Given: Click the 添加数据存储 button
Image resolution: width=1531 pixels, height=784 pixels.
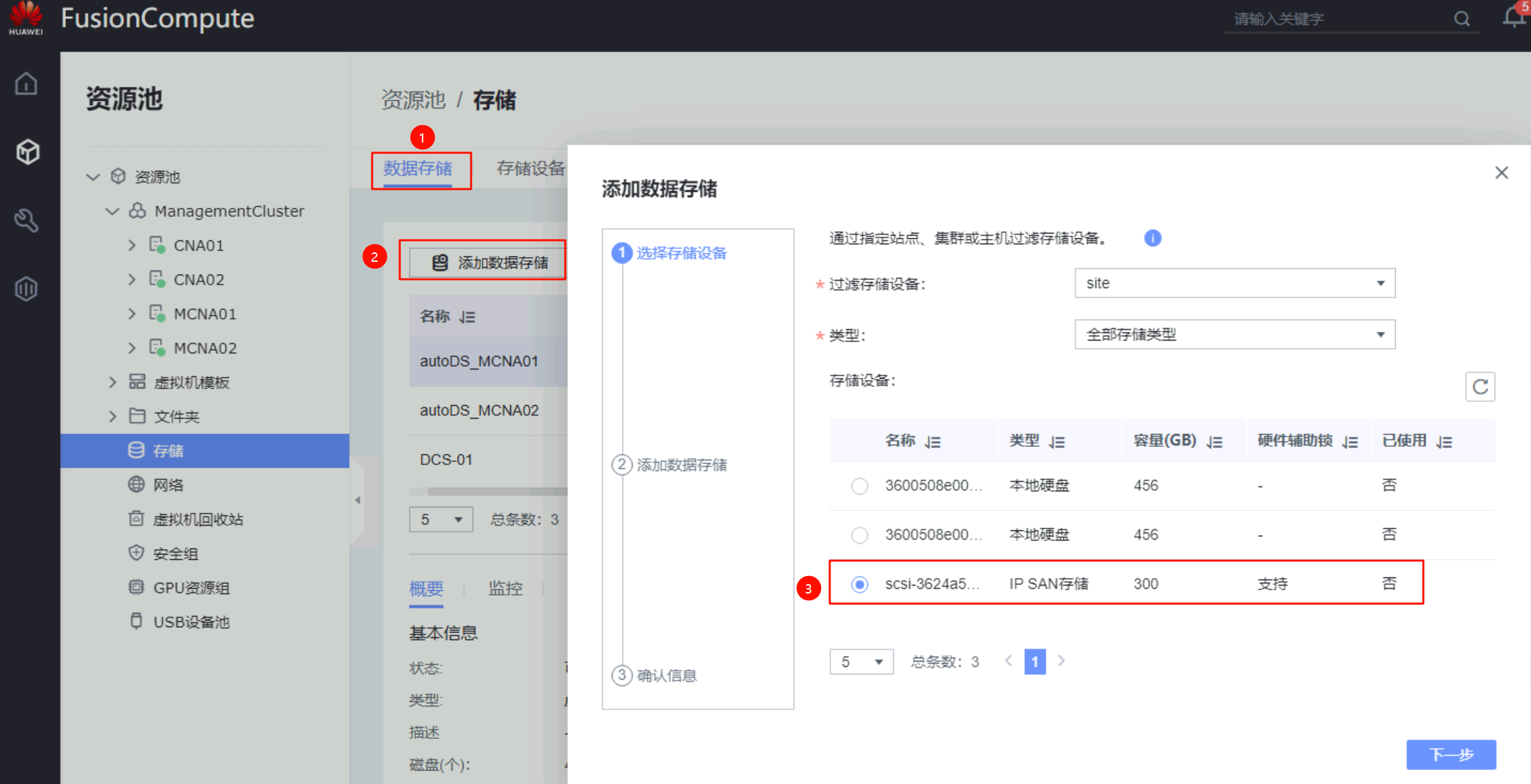Looking at the screenshot, I should (x=490, y=262).
